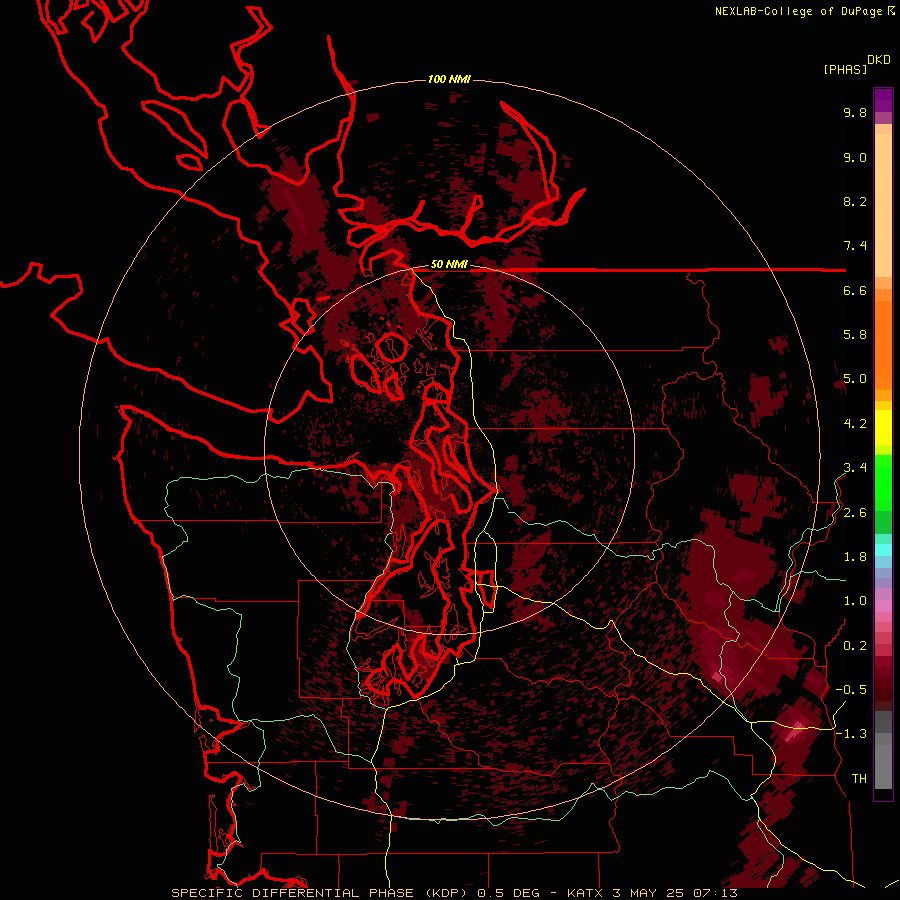Image resolution: width=900 pixels, height=900 pixels.
Task: Select the 5.8 legend value
Action: point(855,335)
